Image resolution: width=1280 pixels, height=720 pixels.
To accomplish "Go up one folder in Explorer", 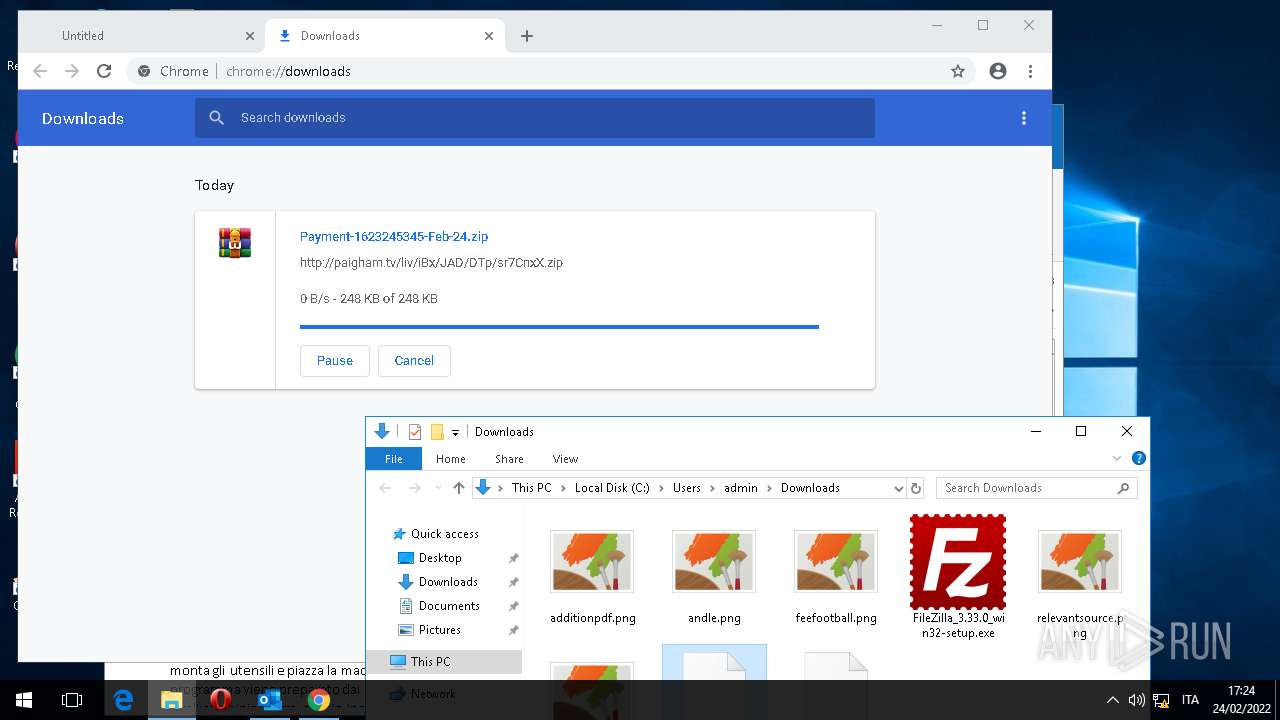I will coord(459,488).
